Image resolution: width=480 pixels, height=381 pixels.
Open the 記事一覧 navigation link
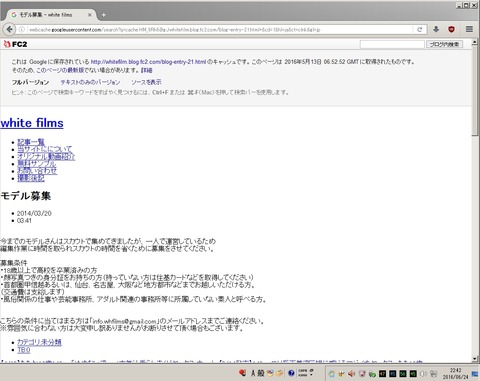[x=31, y=142]
